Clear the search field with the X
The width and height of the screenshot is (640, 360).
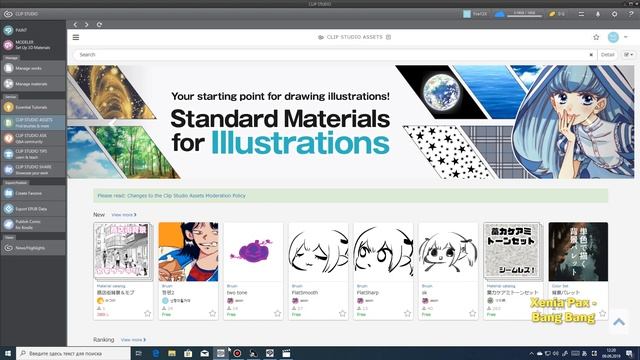pyautogui.click(x=591, y=55)
